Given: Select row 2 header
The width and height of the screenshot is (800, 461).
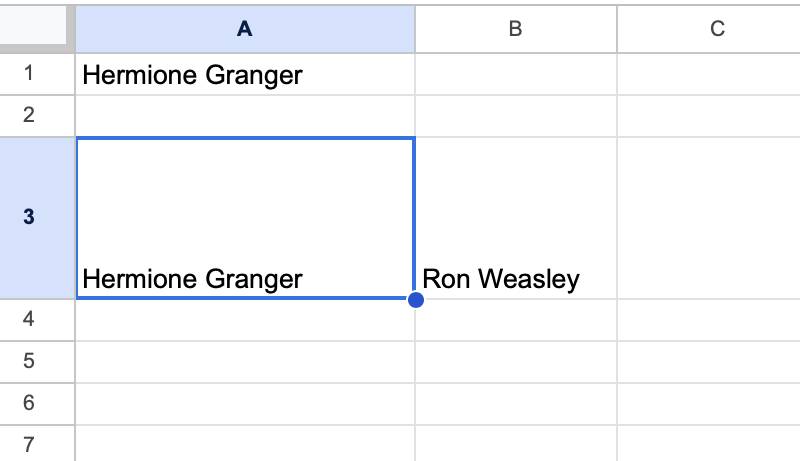Looking at the screenshot, I should click(28, 116).
